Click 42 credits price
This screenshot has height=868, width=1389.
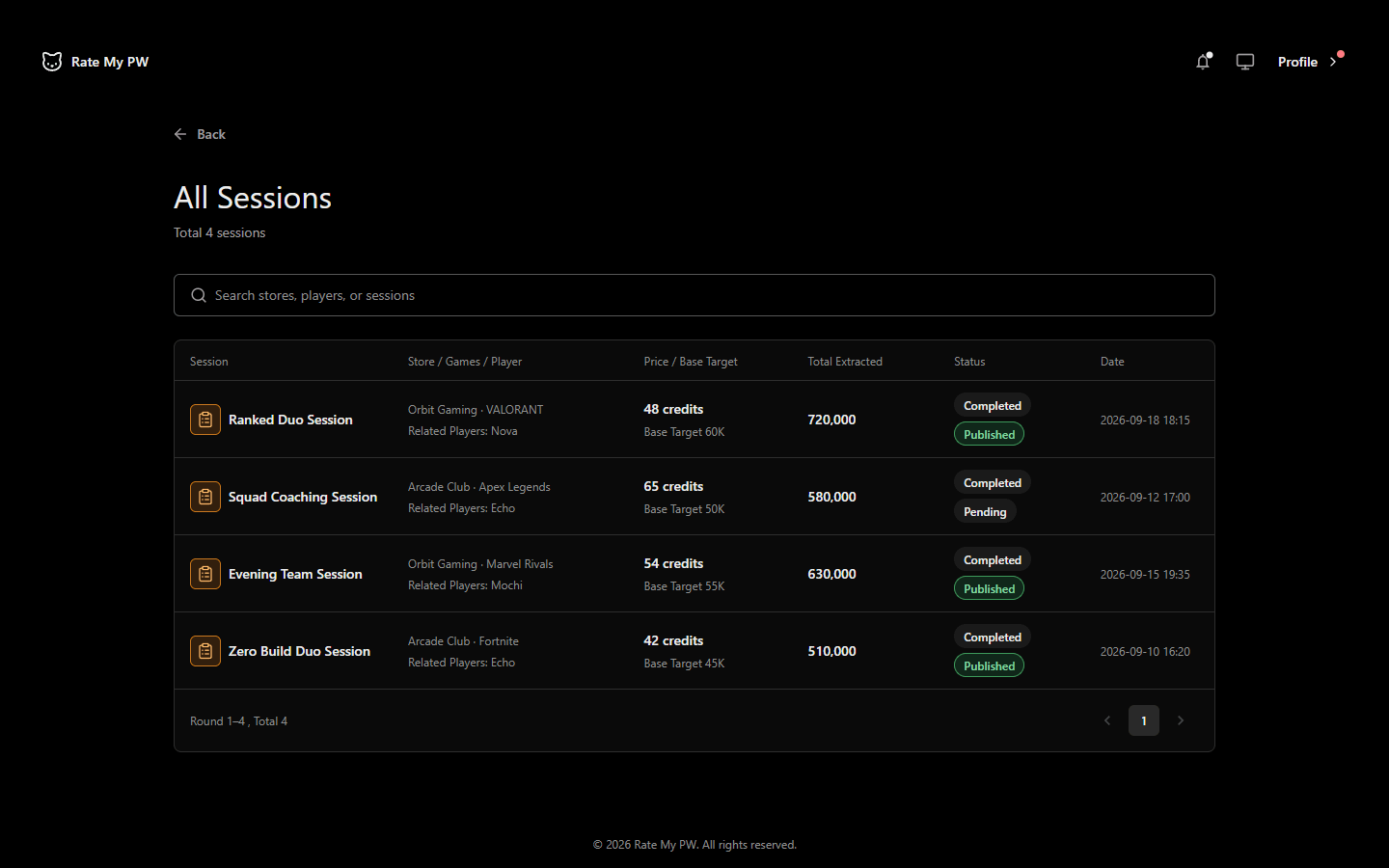673,640
